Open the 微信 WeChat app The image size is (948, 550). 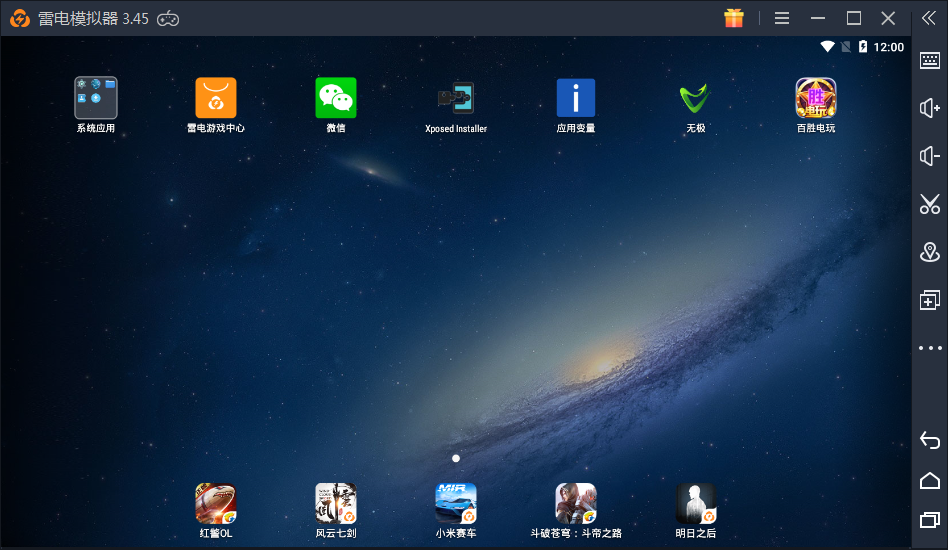point(336,98)
